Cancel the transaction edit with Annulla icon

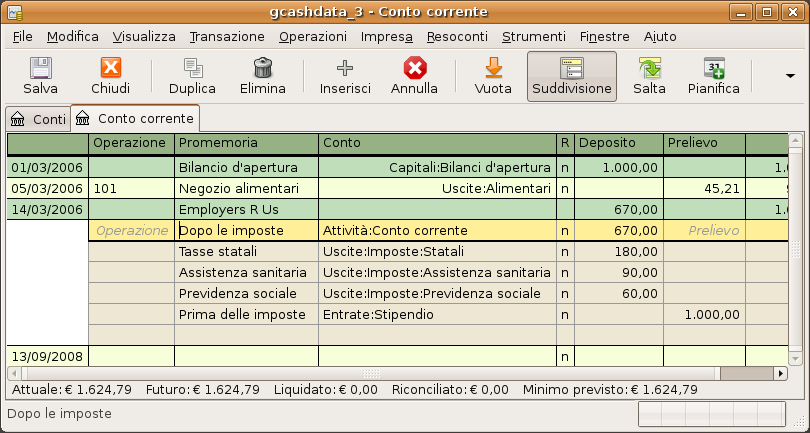click(x=414, y=68)
